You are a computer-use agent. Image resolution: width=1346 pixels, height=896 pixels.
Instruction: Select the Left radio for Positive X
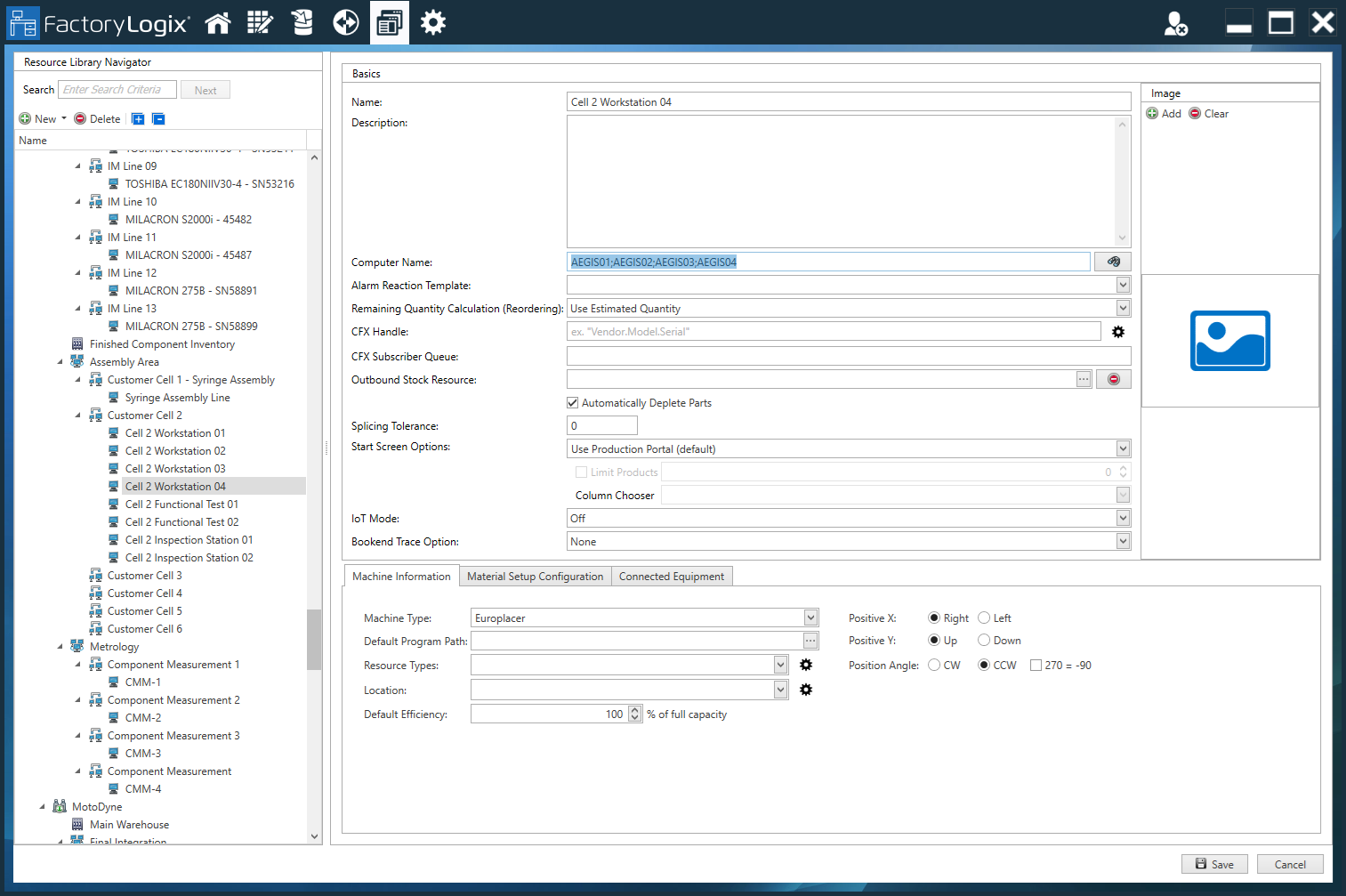point(984,618)
